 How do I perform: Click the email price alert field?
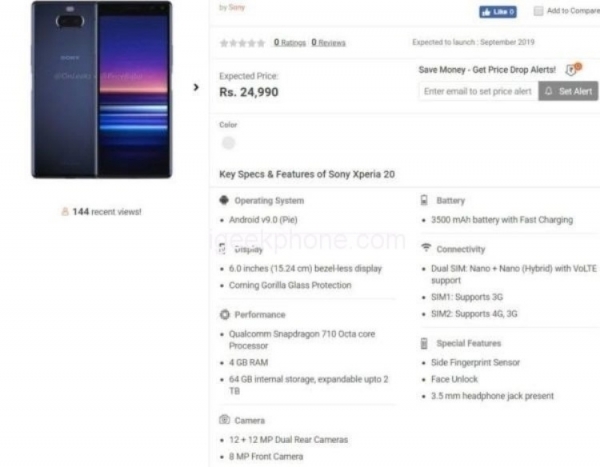click(477, 91)
